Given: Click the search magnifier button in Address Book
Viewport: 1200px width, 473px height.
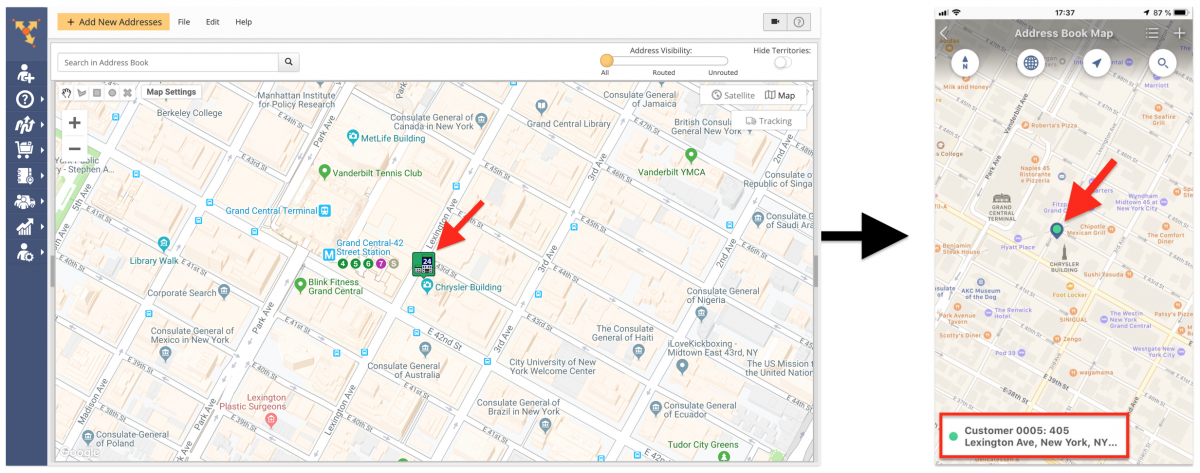Looking at the screenshot, I should coord(288,62).
